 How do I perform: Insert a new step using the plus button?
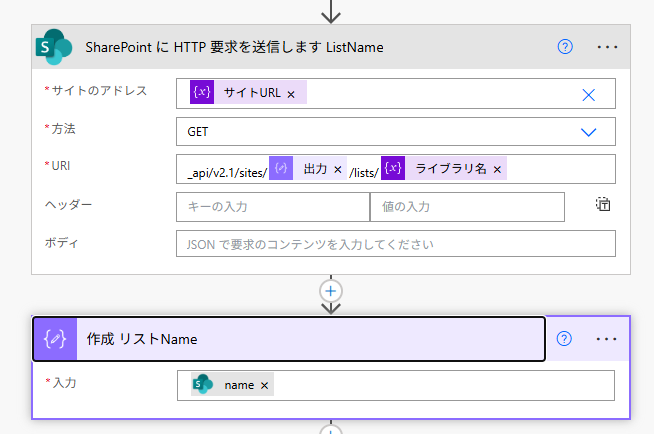click(330, 290)
